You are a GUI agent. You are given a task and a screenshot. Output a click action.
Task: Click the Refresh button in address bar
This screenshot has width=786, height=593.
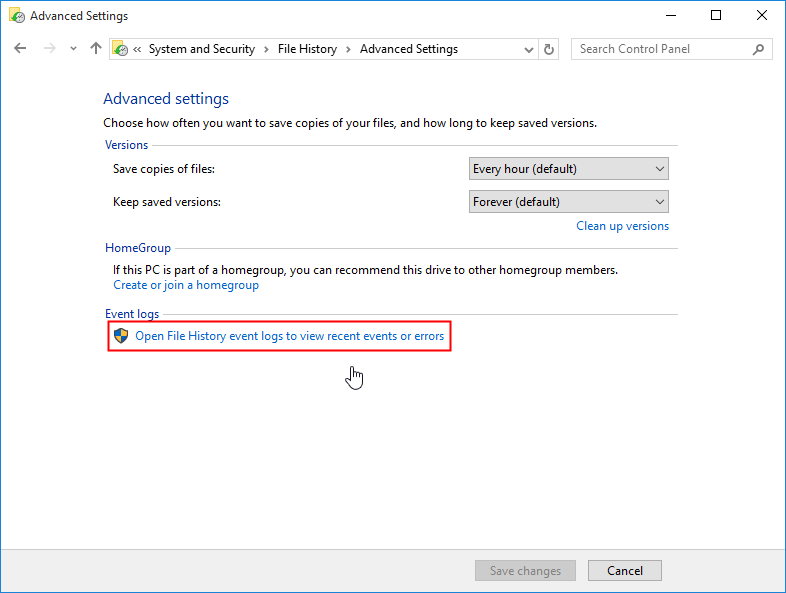click(x=549, y=49)
